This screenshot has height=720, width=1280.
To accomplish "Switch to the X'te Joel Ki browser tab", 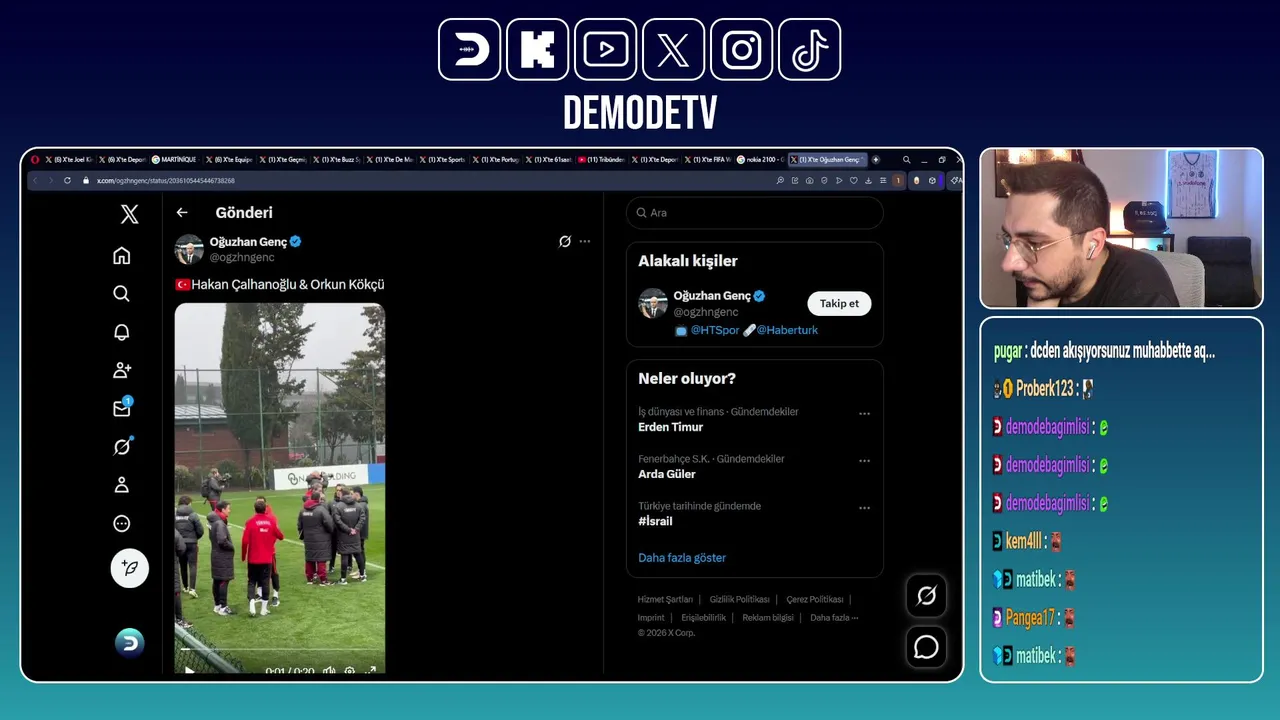I will pos(68,160).
